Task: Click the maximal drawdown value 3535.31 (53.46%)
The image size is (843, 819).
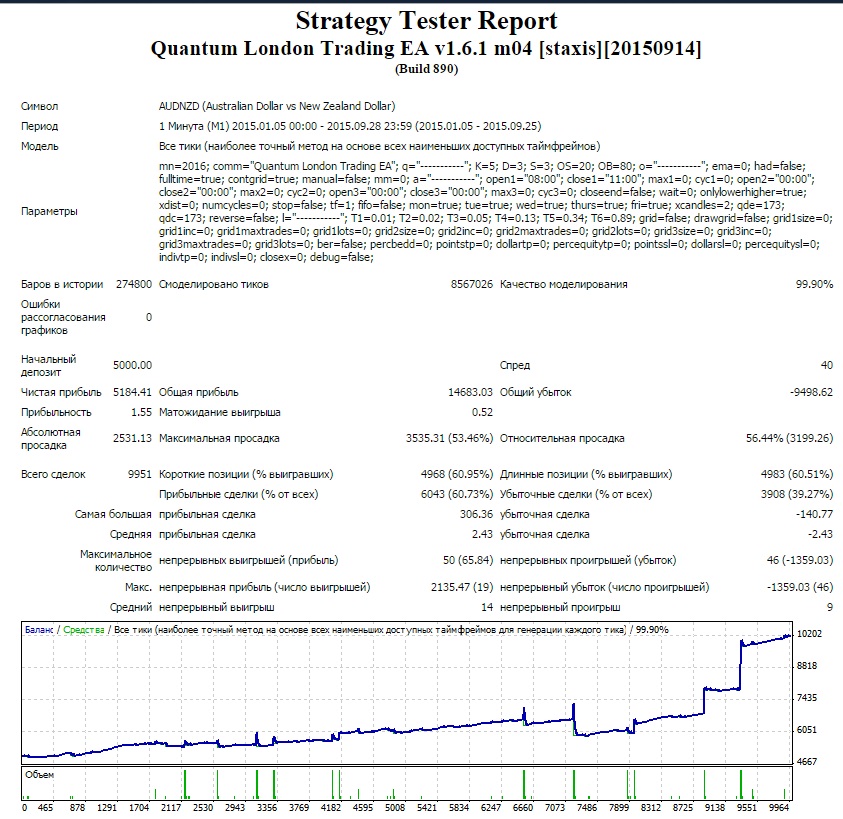Action: tap(449, 438)
